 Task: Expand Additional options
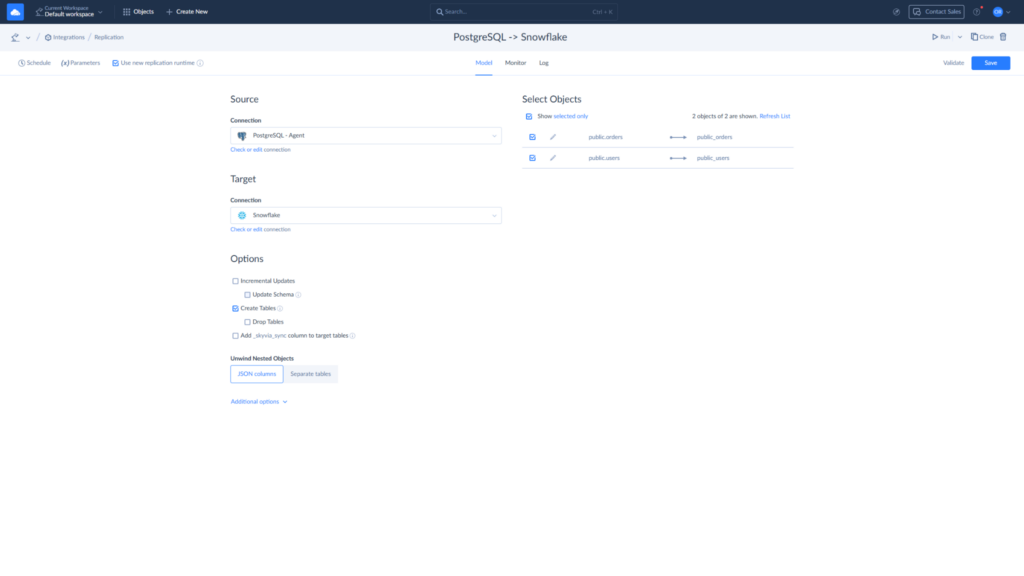click(259, 402)
